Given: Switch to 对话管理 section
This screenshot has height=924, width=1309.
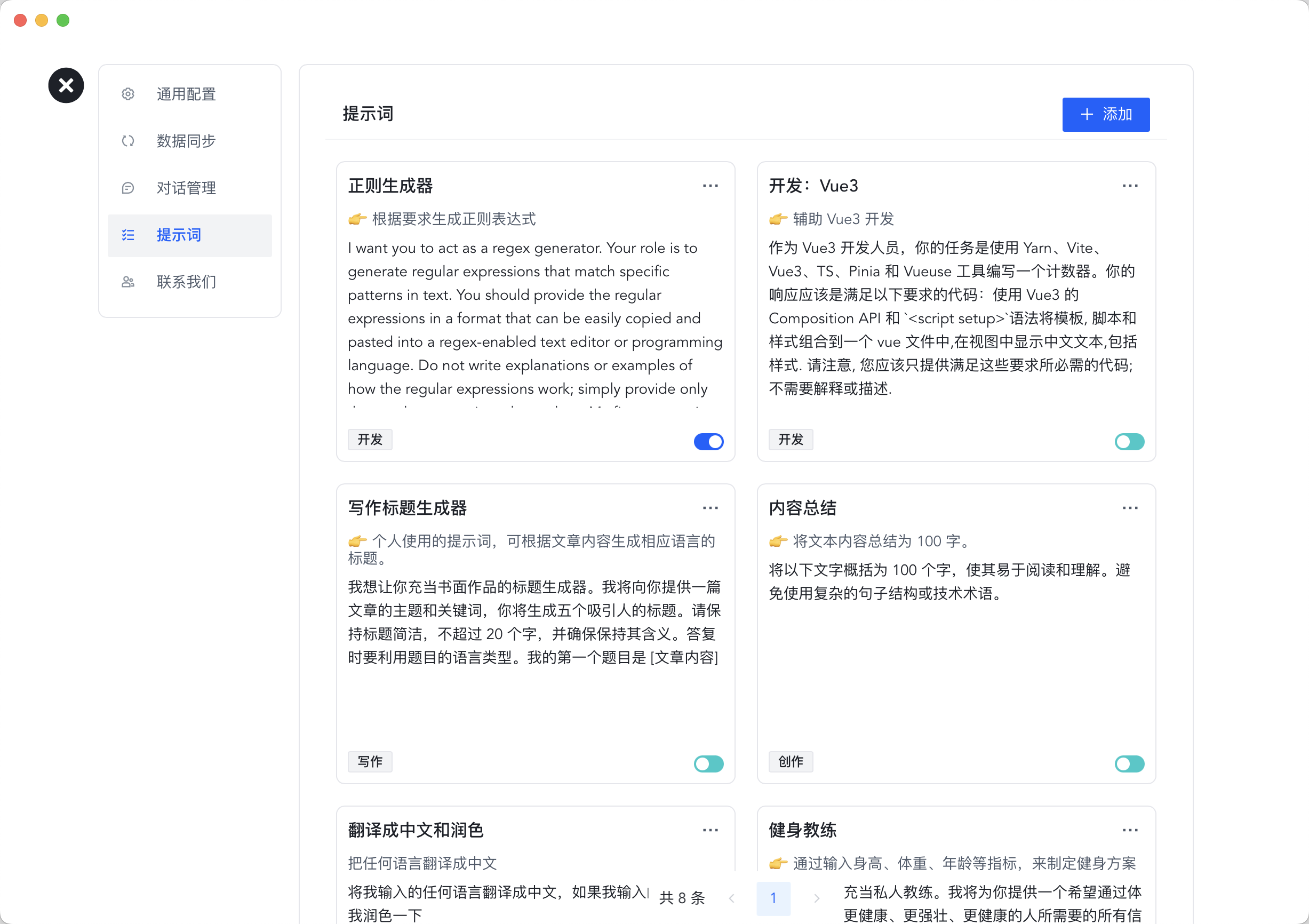Looking at the screenshot, I should pyautogui.click(x=186, y=188).
